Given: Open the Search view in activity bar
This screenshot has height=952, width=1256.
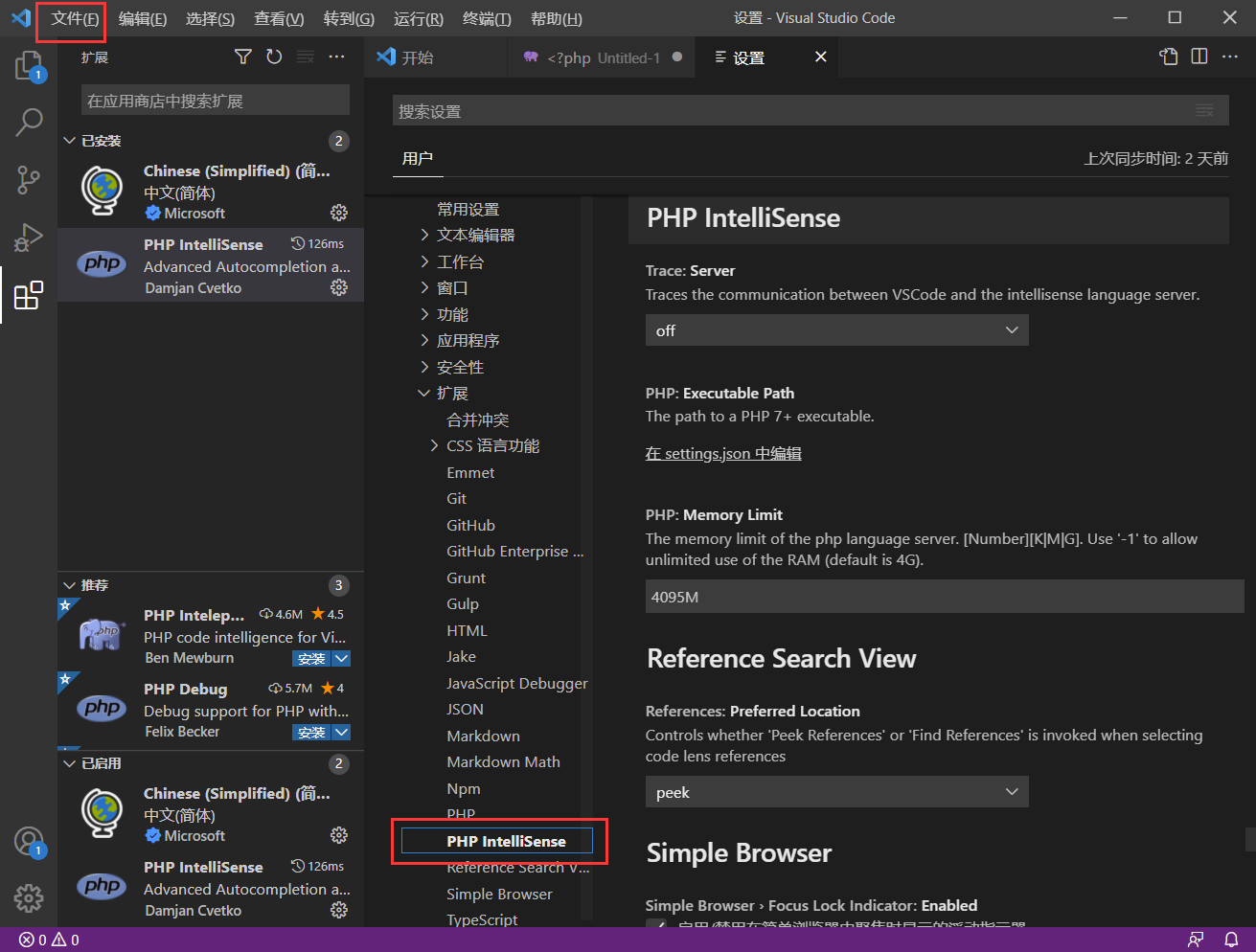Looking at the screenshot, I should [29, 122].
